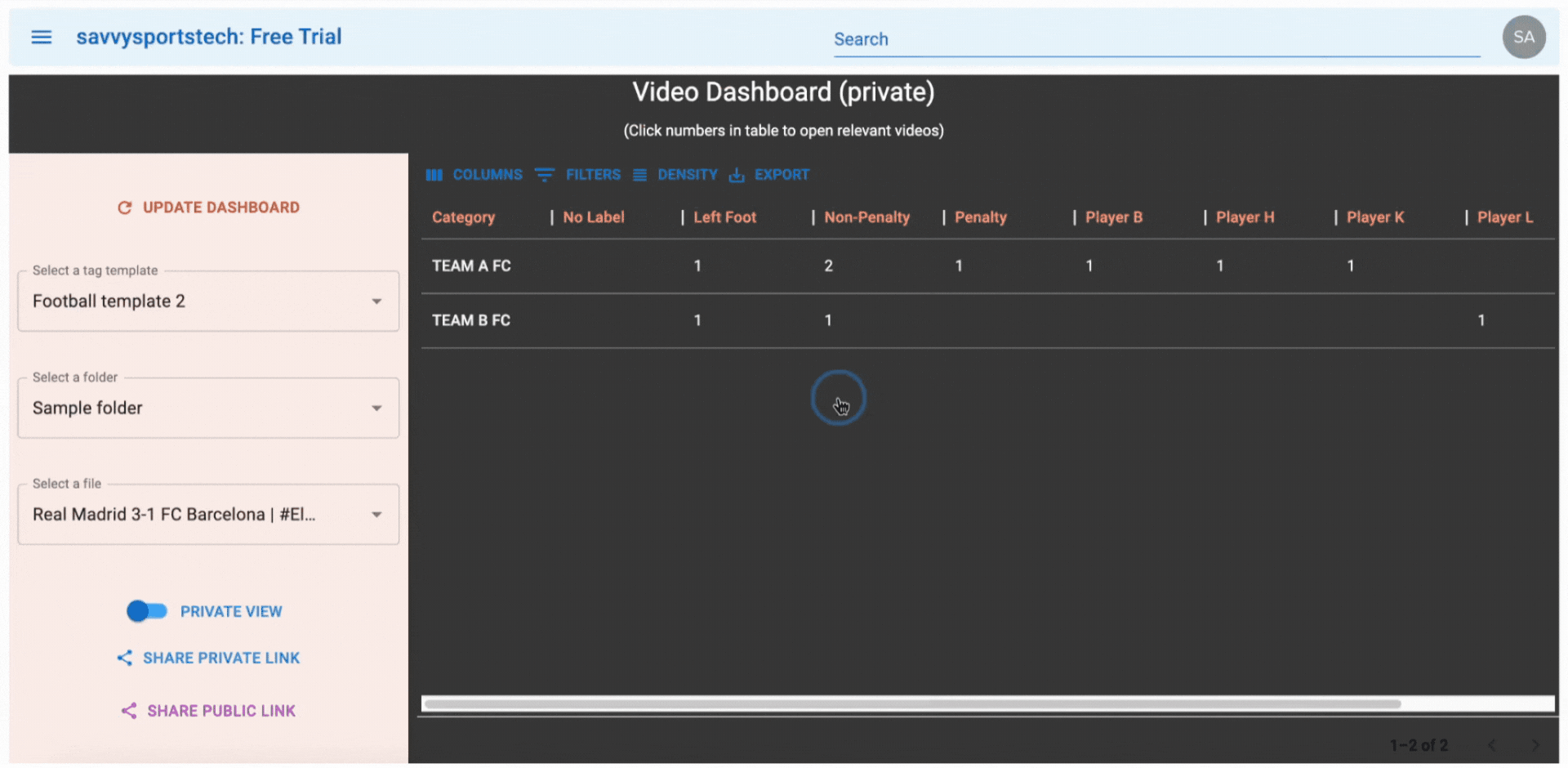Click EXPORT in table toolbar

coord(769,175)
